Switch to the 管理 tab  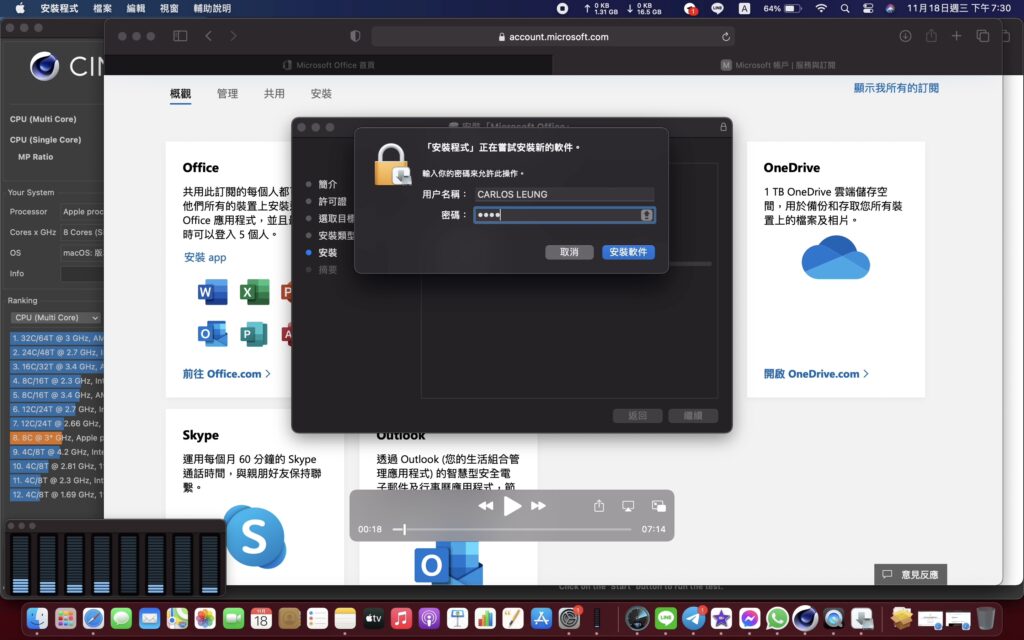[227, 93]
